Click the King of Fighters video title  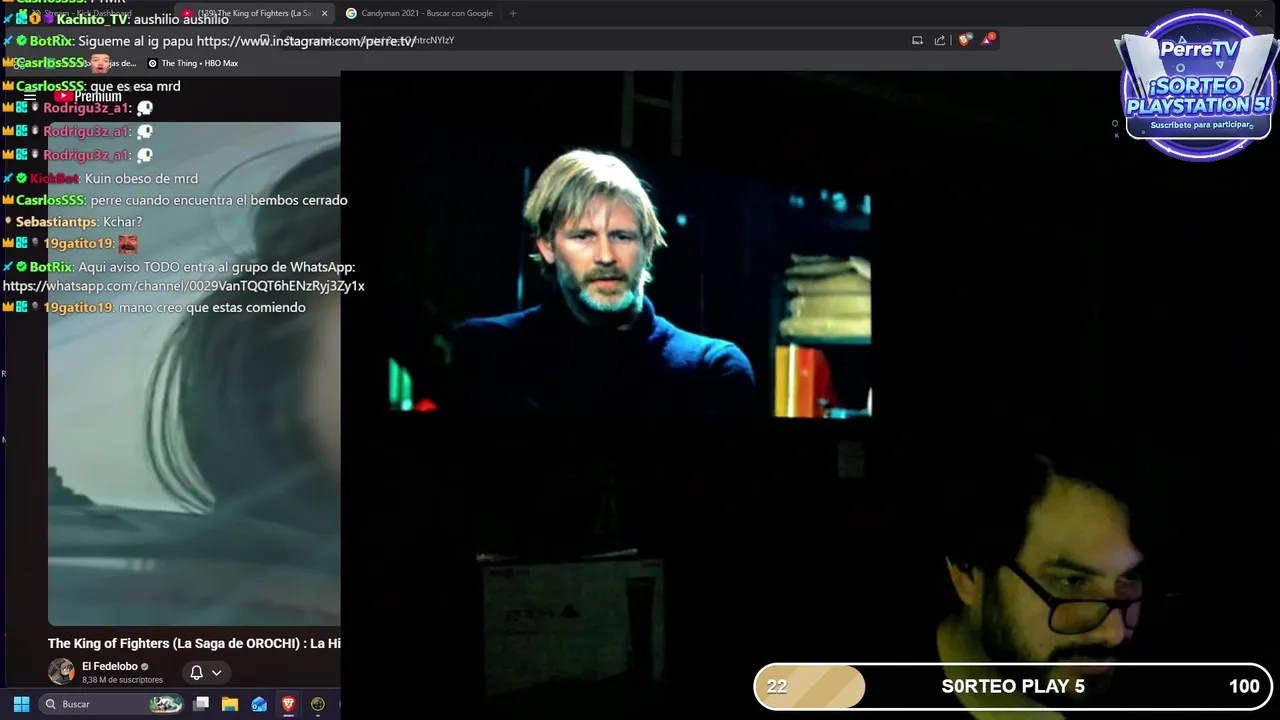point(194,643)
